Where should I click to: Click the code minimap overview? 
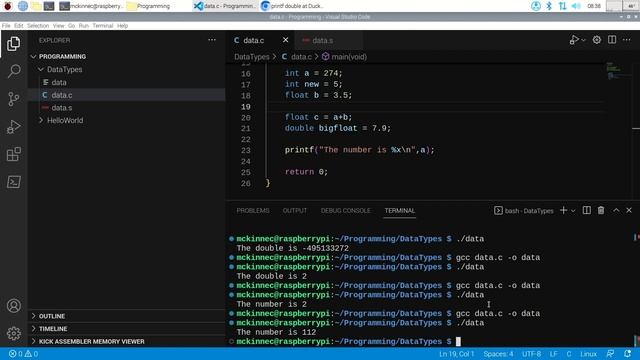(618, 72)
